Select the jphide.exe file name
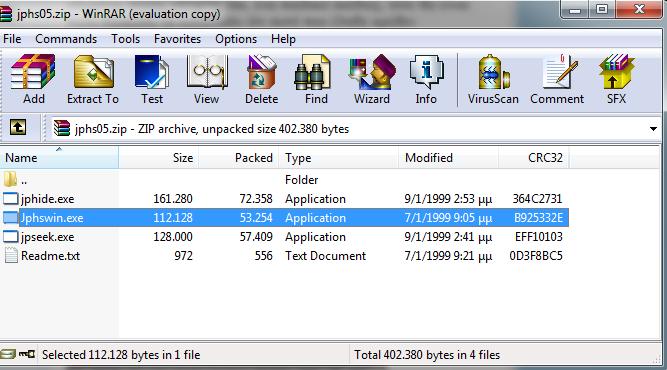This screenshot has height=370, width=667. click(x=48, y=199)
